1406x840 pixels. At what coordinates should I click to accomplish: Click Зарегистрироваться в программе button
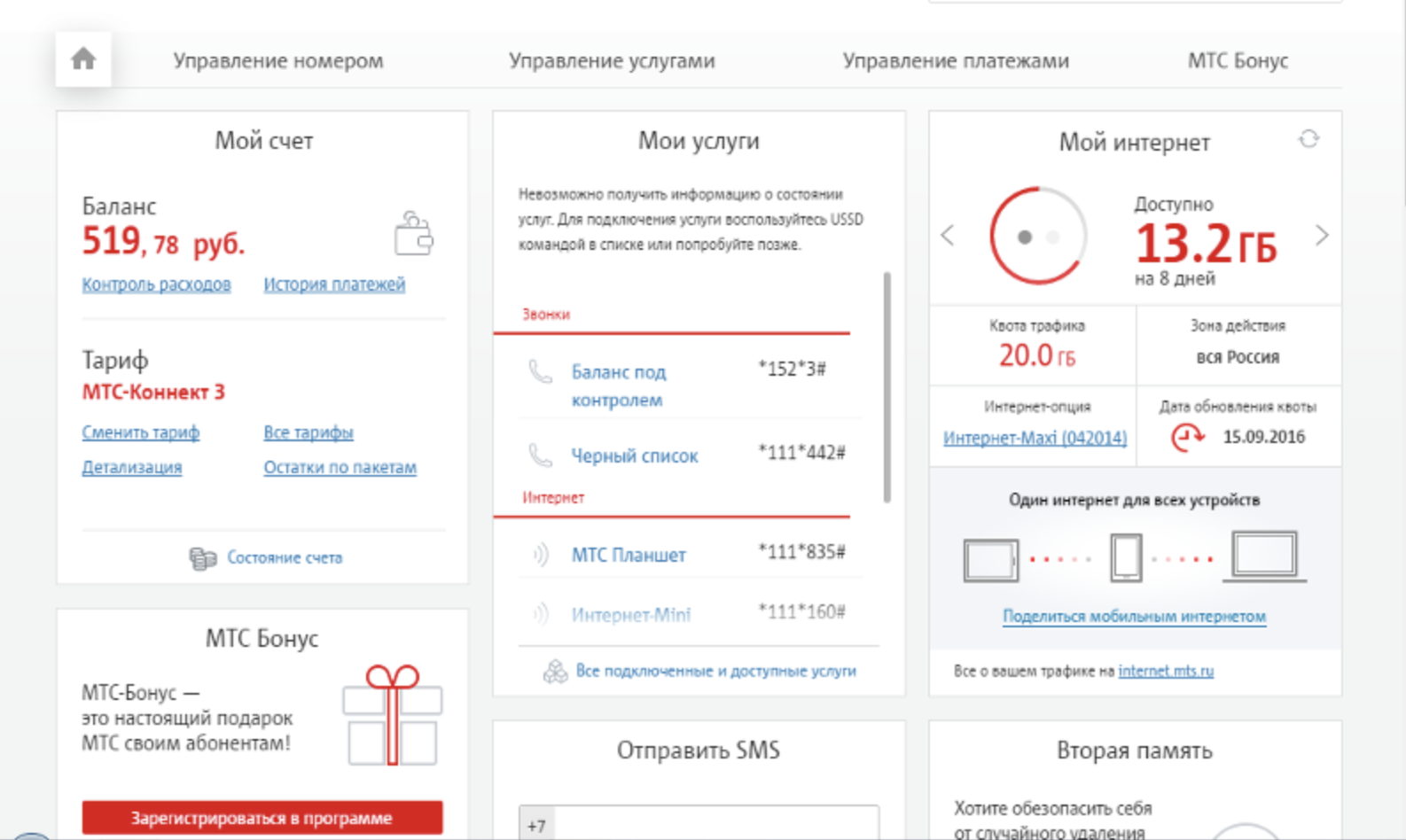coord(262,817)
